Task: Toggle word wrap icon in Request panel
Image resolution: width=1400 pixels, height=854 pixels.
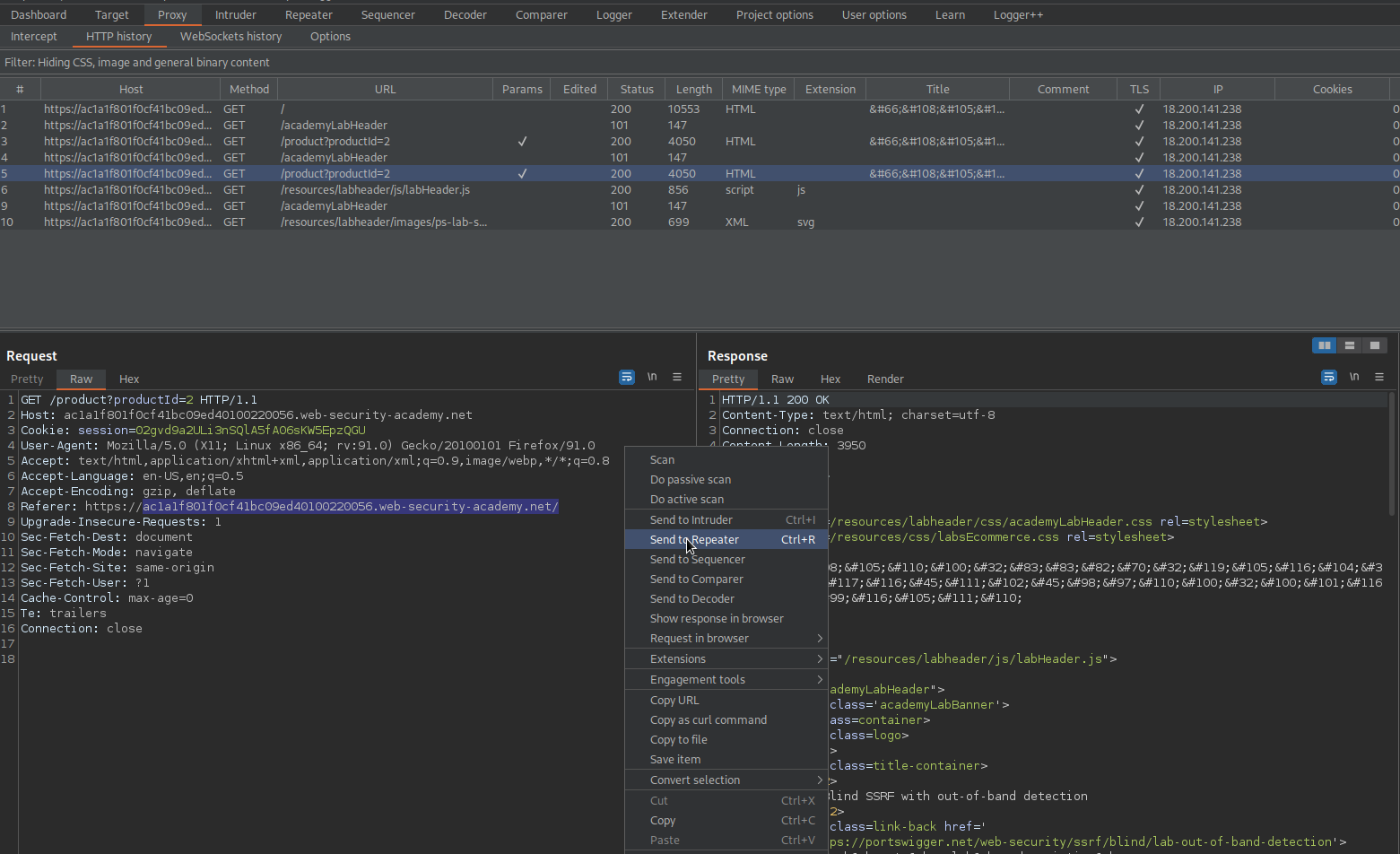Action: (627, 378)
